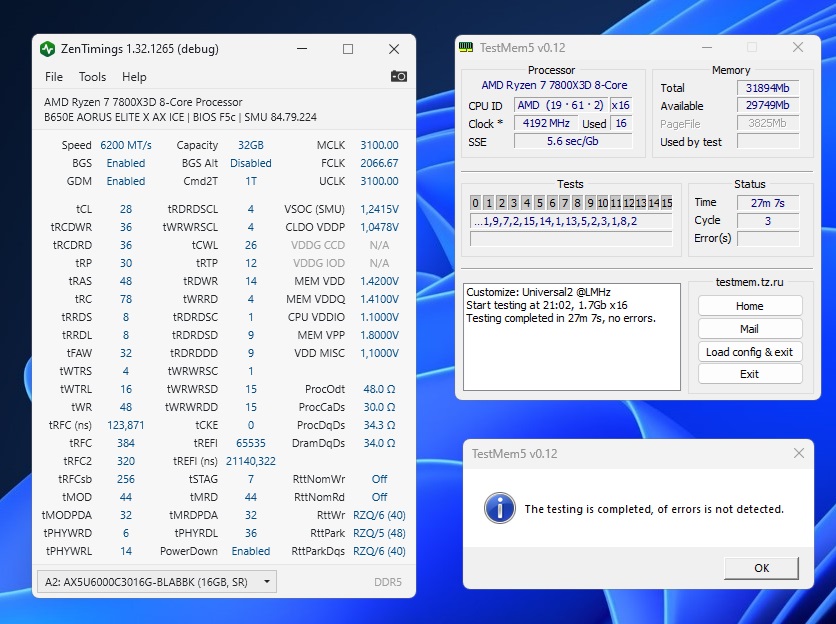Close the completion dialog with the X button

798,453
